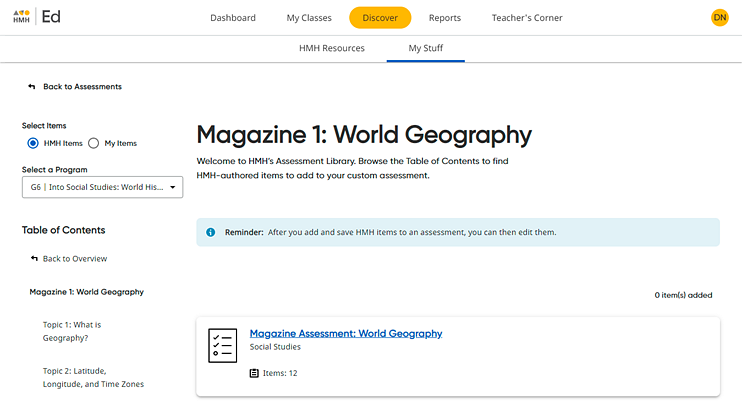Click the info icon in Reminder banner
Image resolution: width=742 pixels, height=410 pixels.
coord(211,232)
